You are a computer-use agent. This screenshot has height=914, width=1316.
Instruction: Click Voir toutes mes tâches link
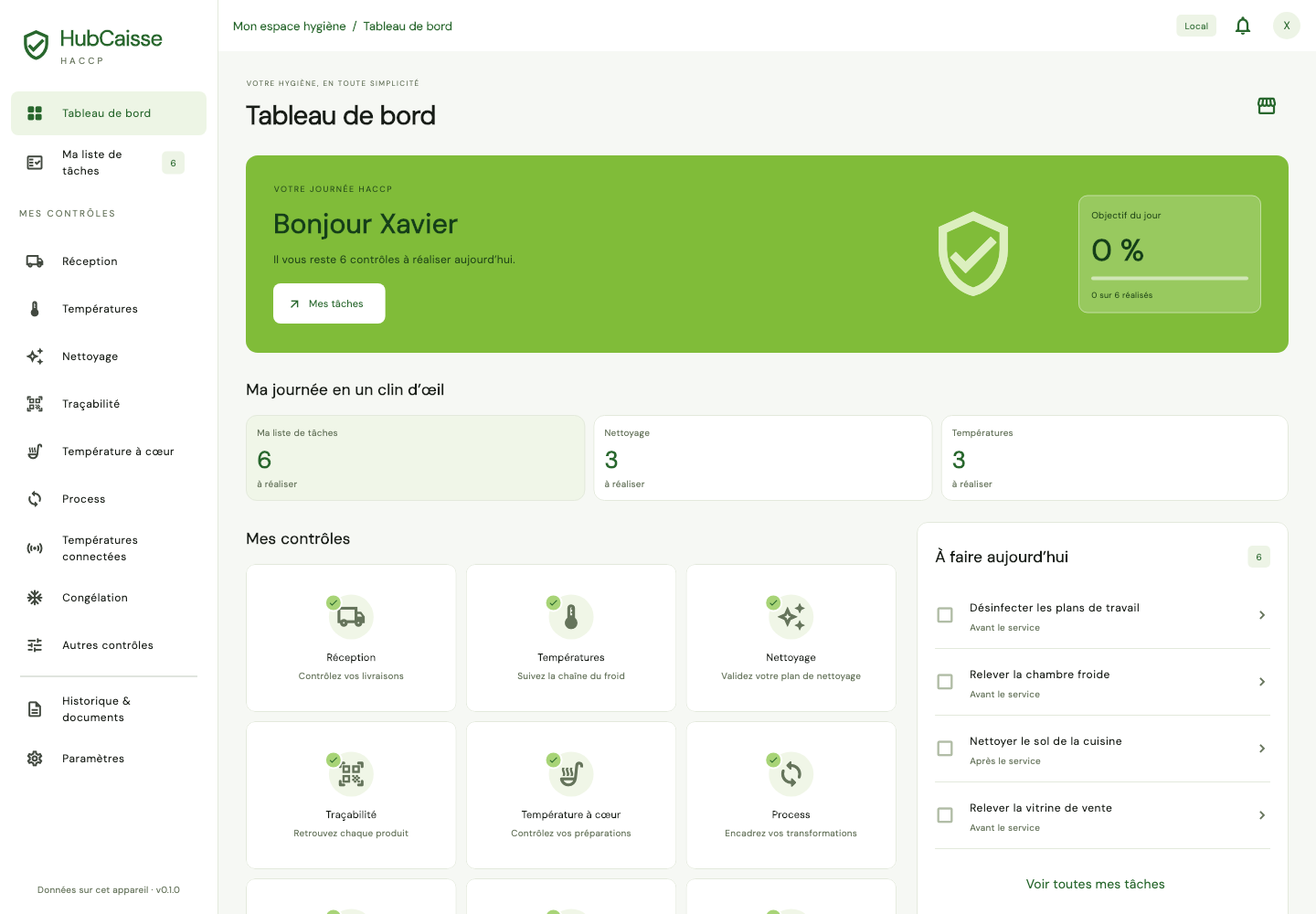(x=1095, y=884)
